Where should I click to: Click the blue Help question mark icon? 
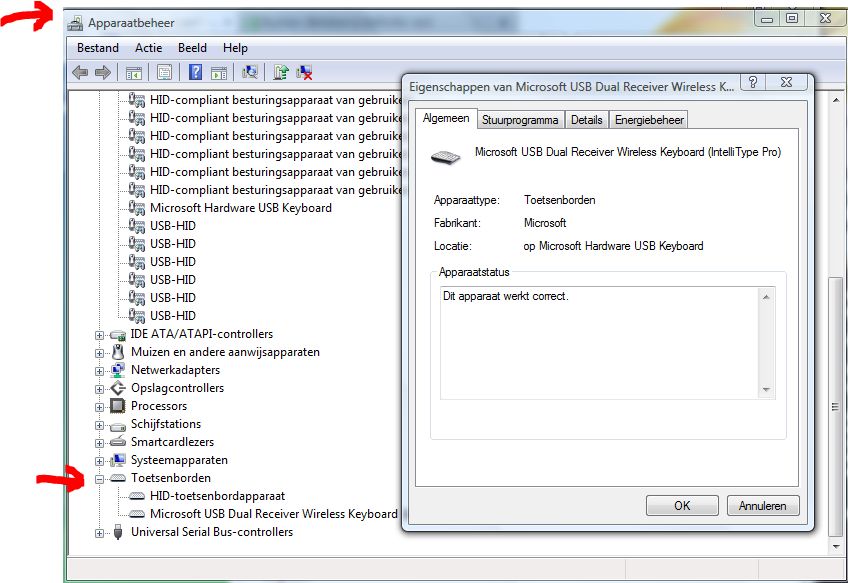(x=195, y=72)
